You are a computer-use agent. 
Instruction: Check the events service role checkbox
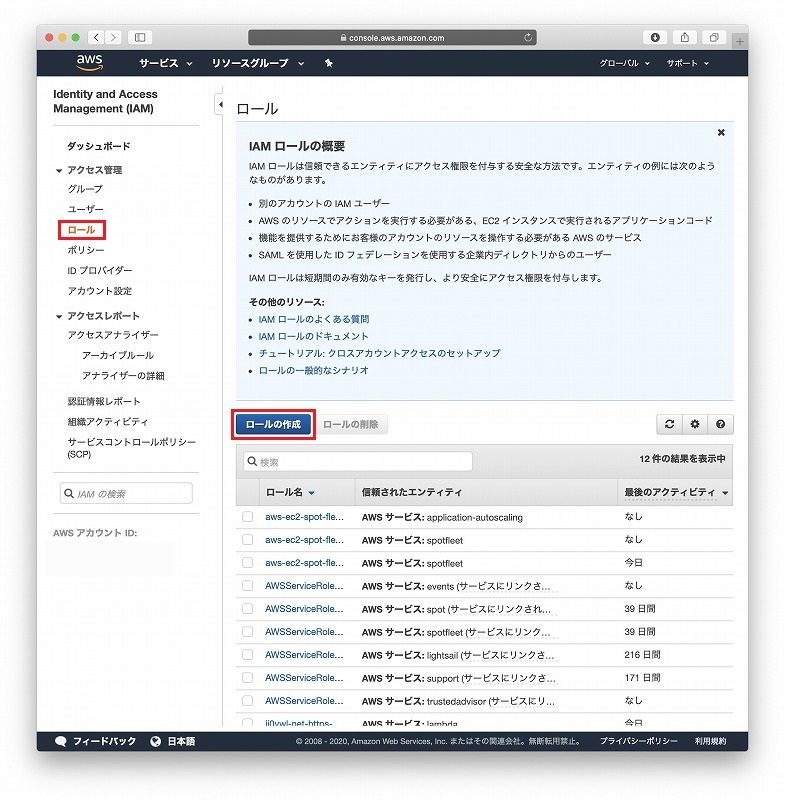pyautogui.click(x=247, y=586)
